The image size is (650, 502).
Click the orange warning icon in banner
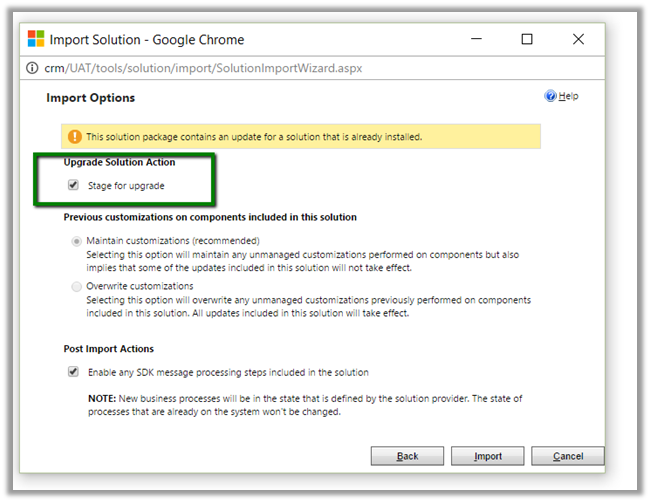click(75, 137)
